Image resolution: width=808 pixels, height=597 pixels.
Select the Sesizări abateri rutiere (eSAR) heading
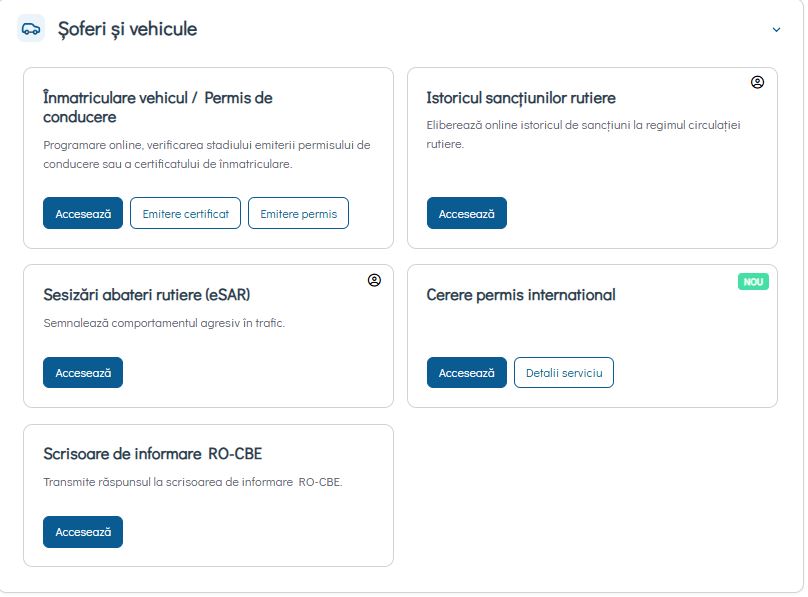pyautogui.click(x=146, y=295)
